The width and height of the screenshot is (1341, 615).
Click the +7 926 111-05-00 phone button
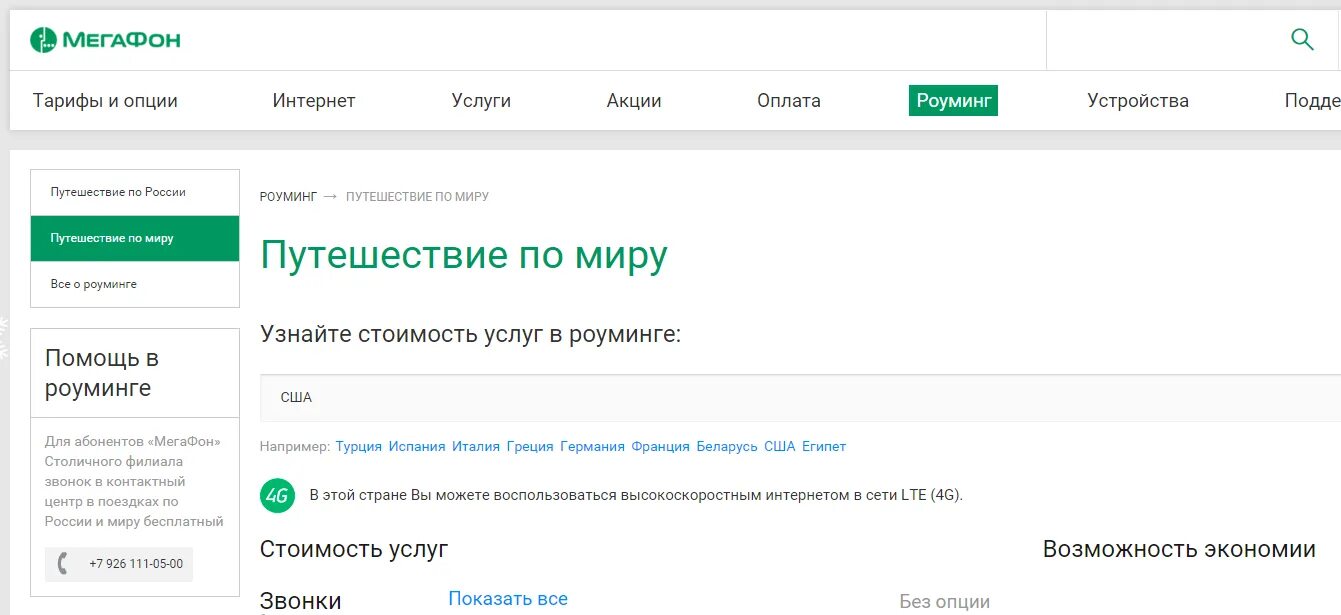coord(119,564)
